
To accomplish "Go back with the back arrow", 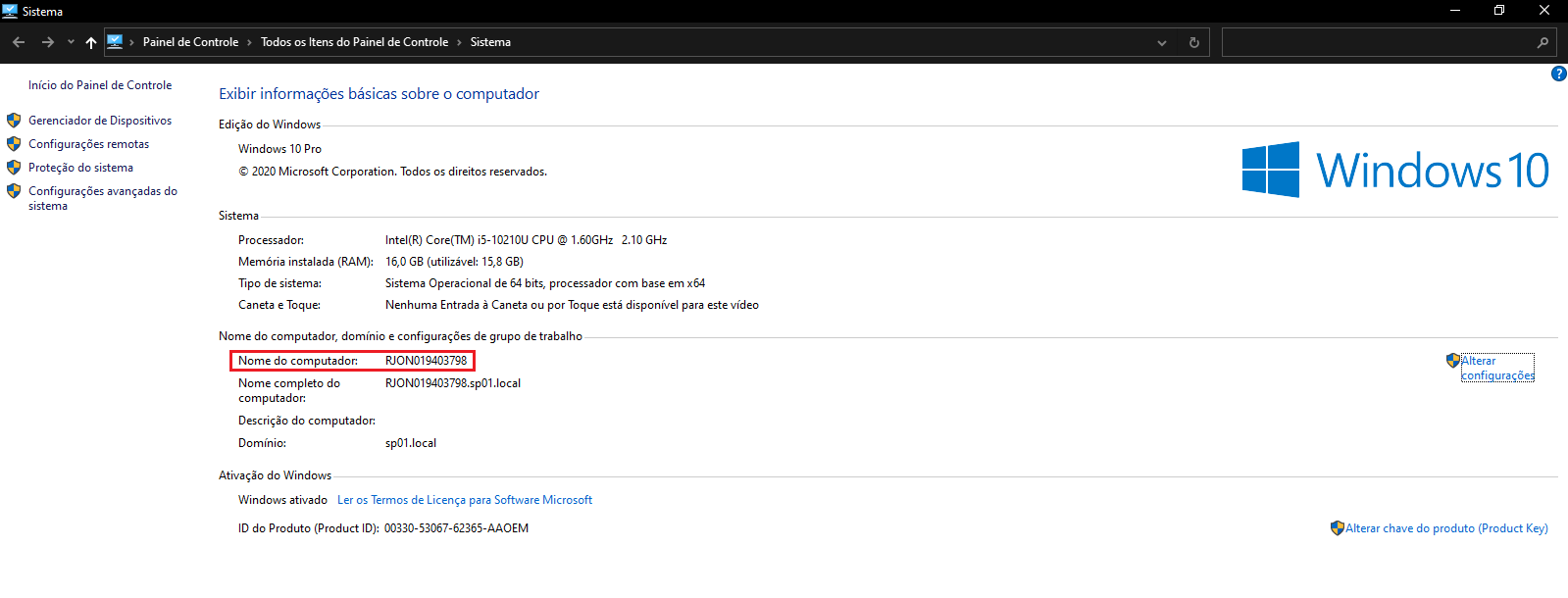I will pos(19,42).
